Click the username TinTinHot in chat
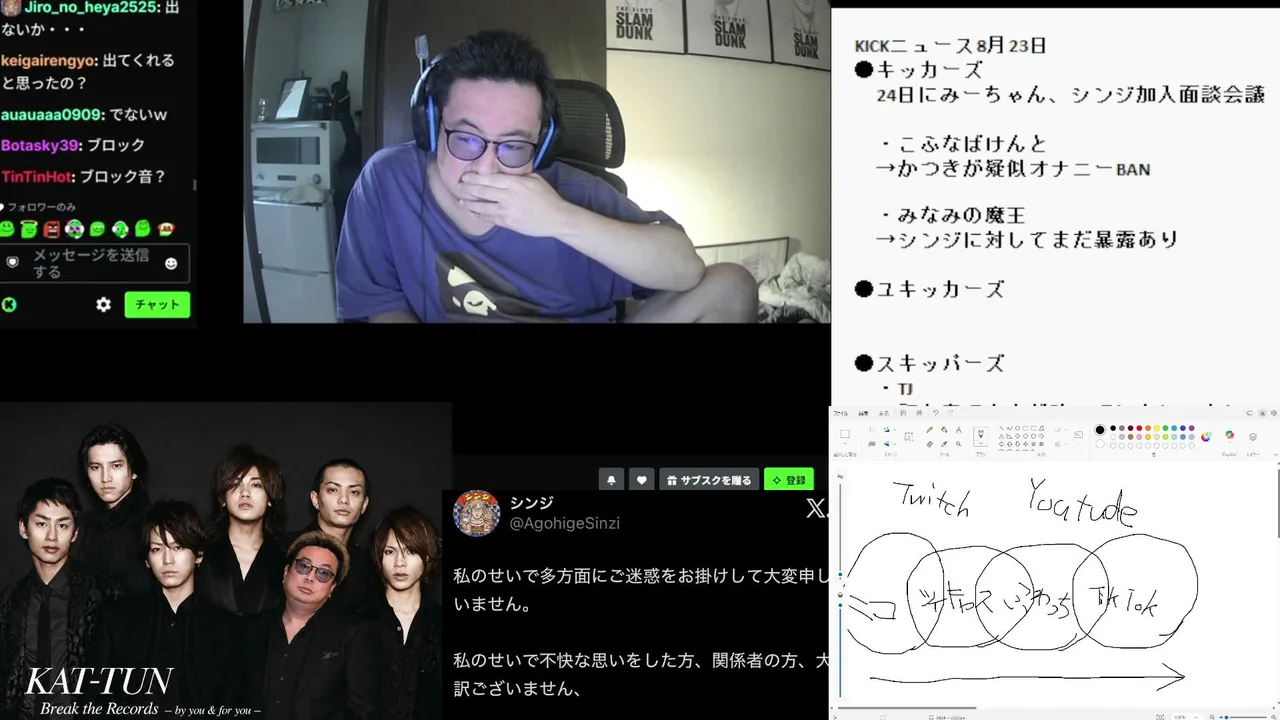Screen dimensions: 1280x720 click(37, 177)
